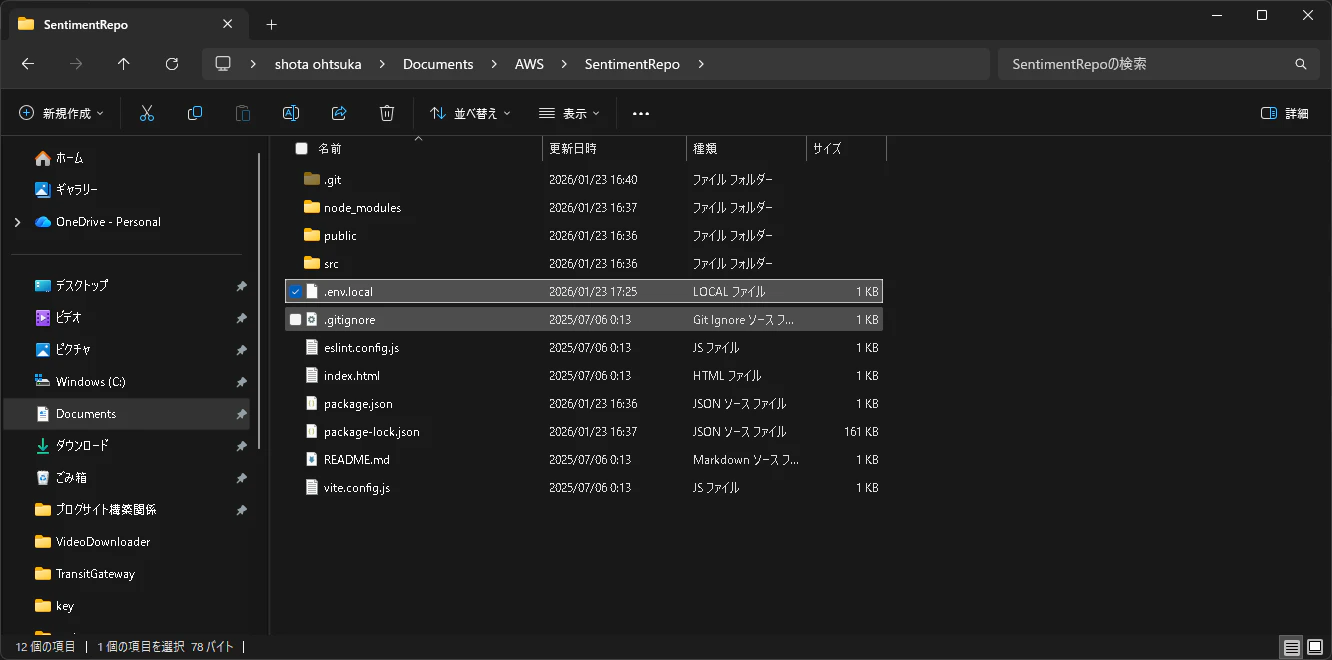Go back with the left arrow

(x=28, y=64)
